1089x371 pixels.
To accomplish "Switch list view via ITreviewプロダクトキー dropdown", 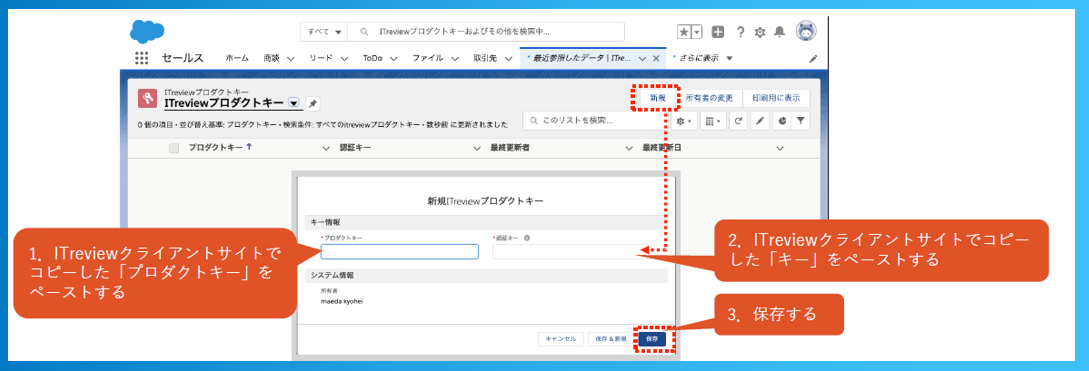I will [x=294, y=103].
